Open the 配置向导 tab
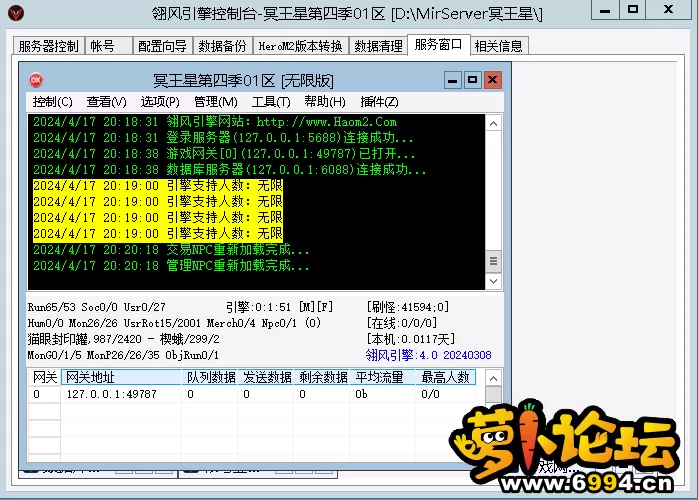 (162, 46)
